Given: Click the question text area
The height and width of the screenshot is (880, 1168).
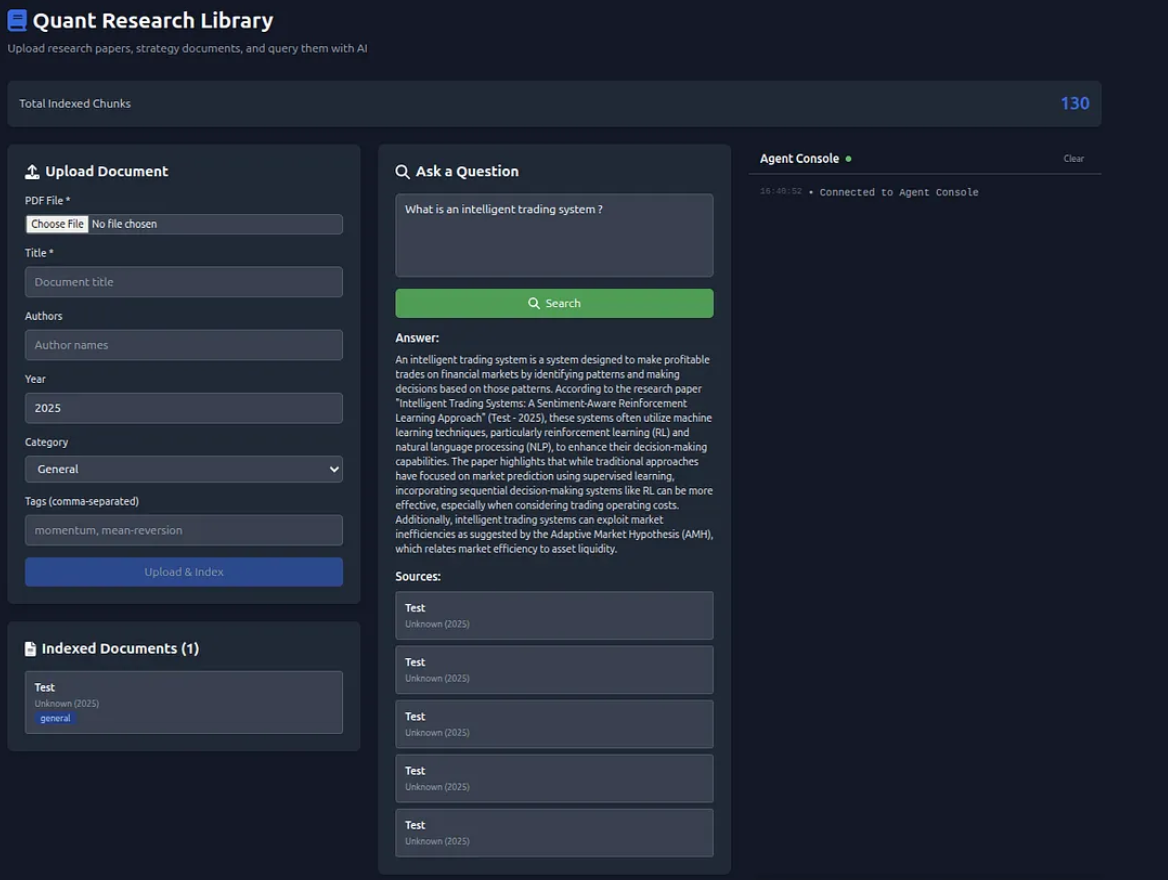Looking at the screenshot, I should pos(554,235).
